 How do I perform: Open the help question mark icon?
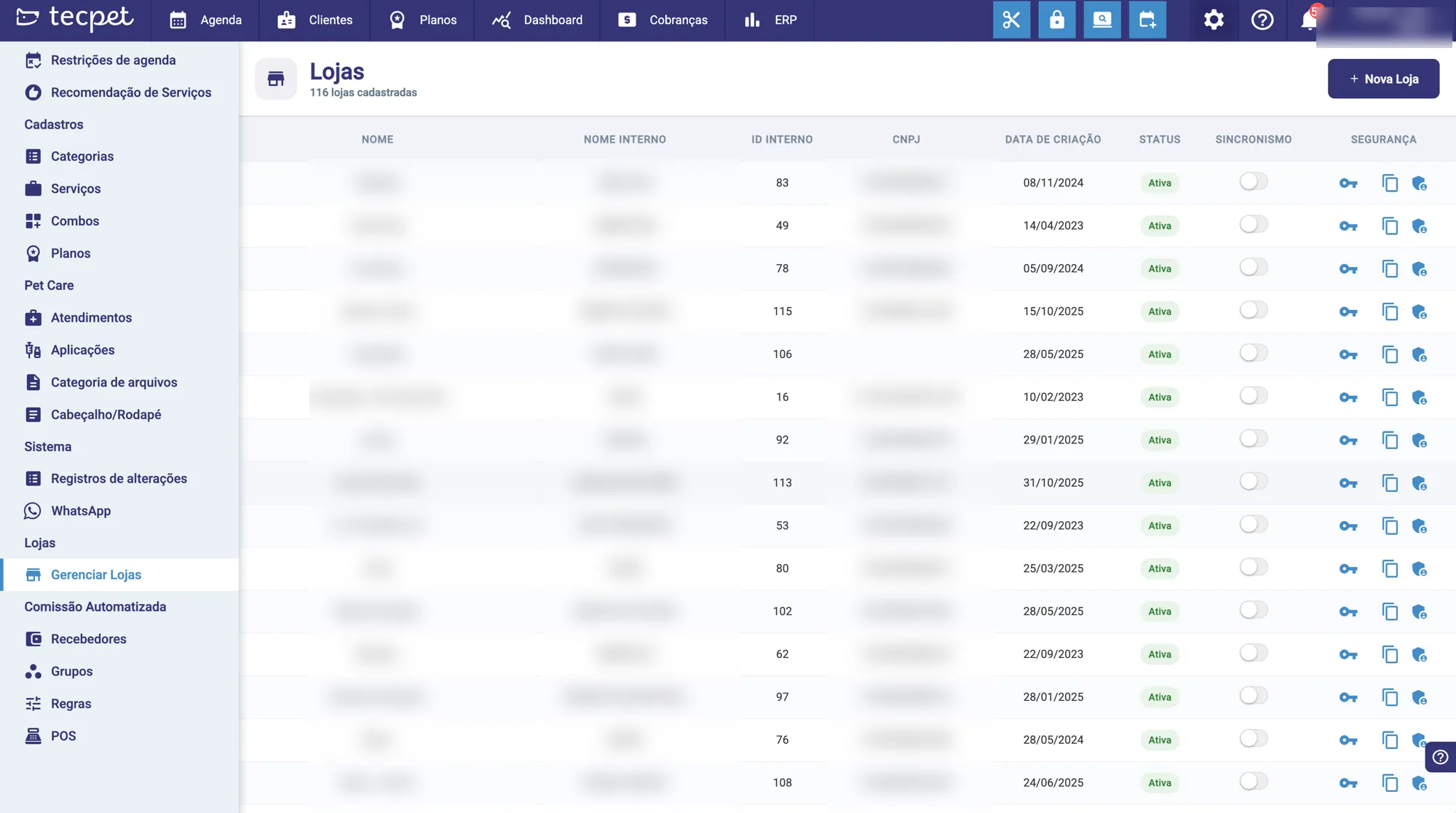point(1262,20)
